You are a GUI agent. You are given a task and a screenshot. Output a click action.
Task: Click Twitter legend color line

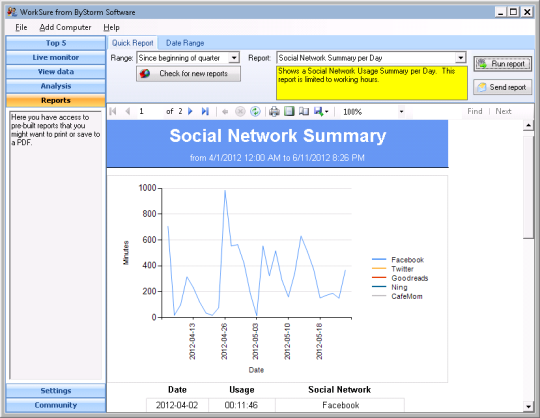click(379, 269)
